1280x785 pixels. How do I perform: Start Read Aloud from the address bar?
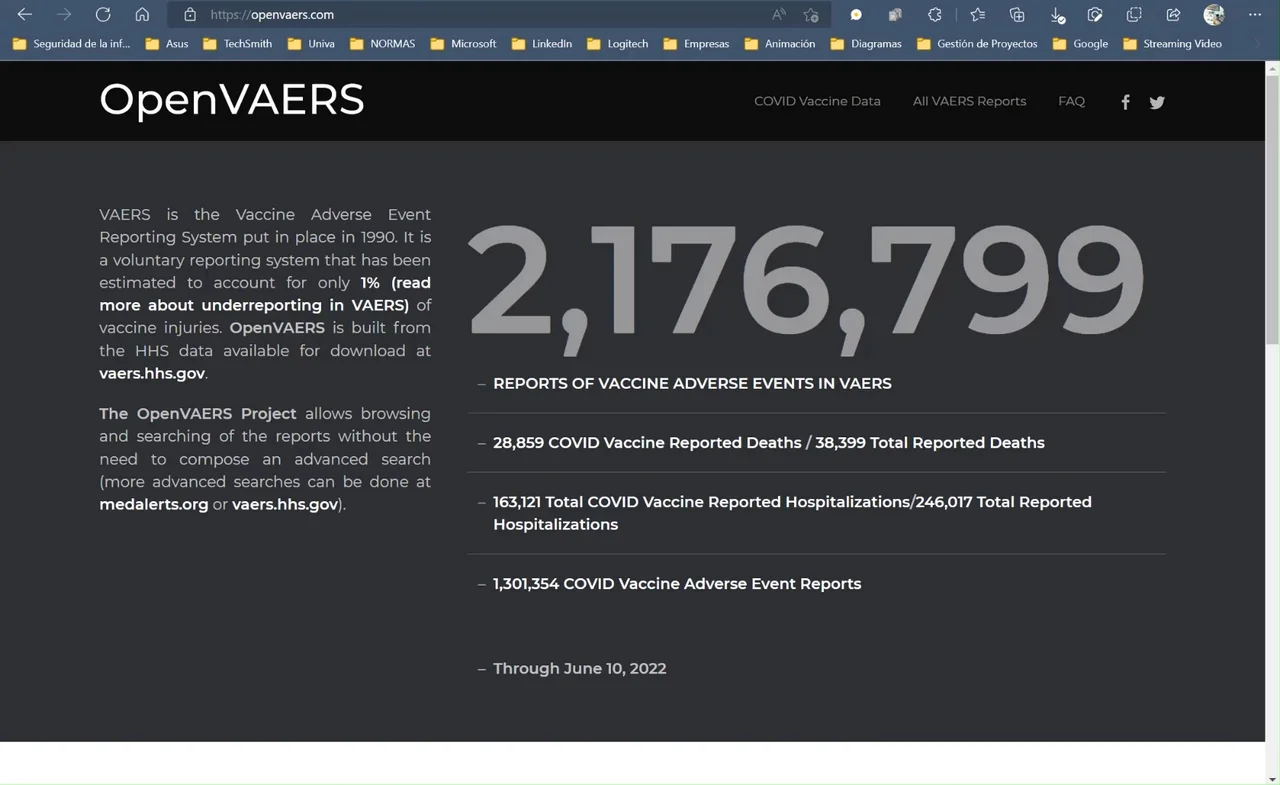point(779,15)
